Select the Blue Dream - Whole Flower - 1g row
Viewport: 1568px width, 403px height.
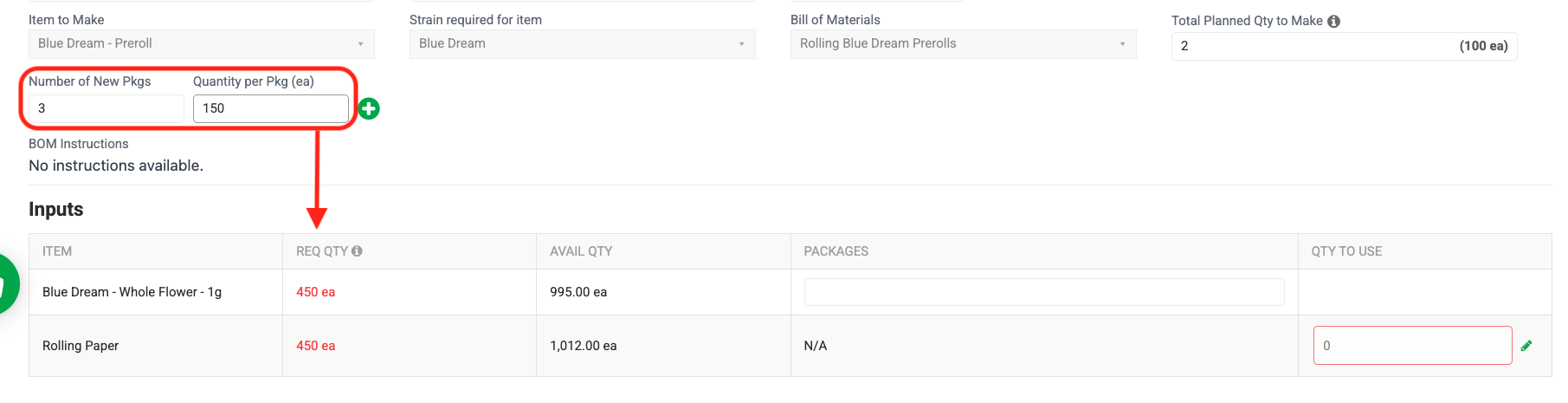tap(790, 292)
